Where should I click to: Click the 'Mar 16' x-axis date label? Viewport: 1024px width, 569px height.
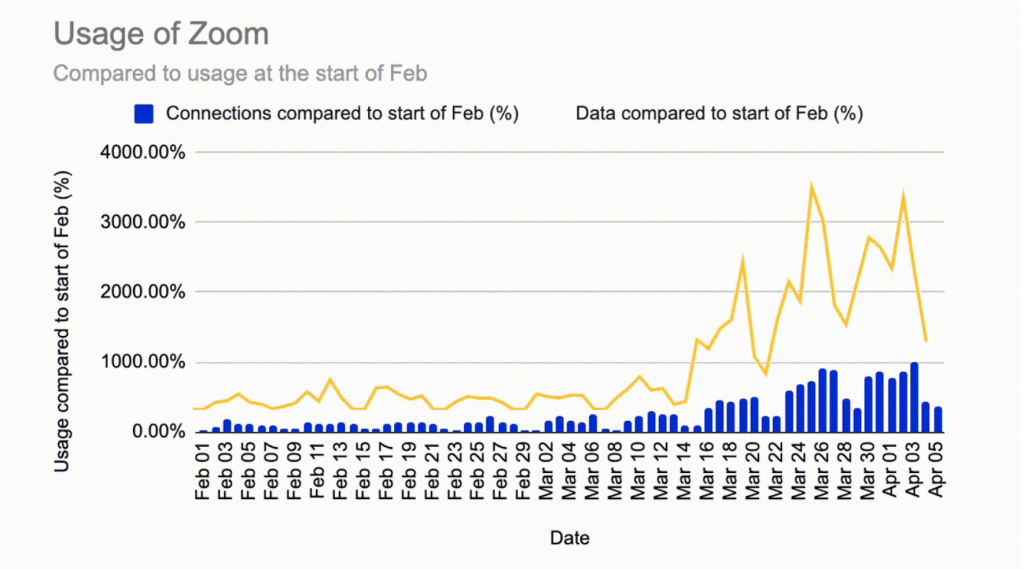point(707,472)
